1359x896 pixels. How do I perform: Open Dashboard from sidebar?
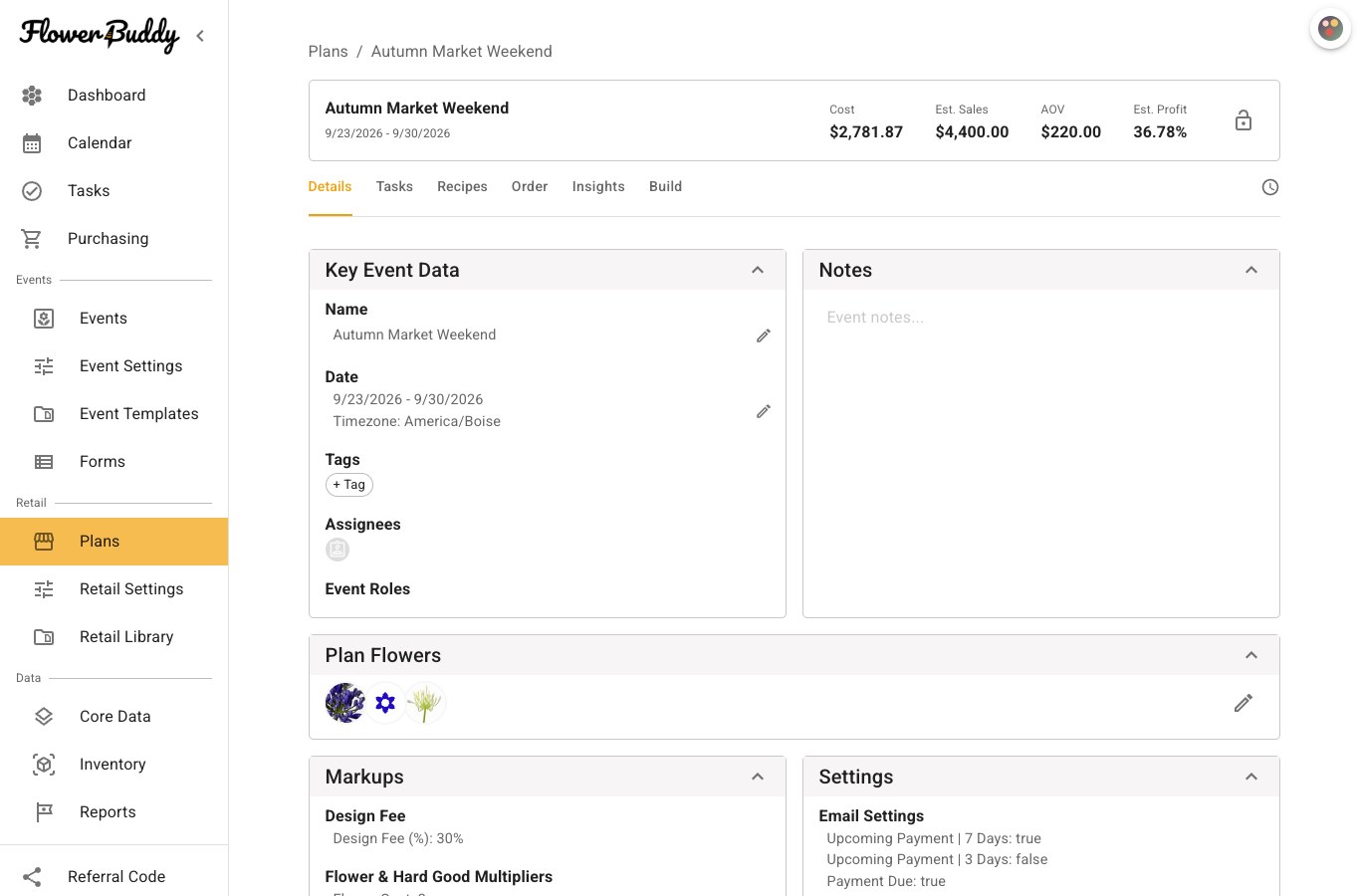coord(113,96)
